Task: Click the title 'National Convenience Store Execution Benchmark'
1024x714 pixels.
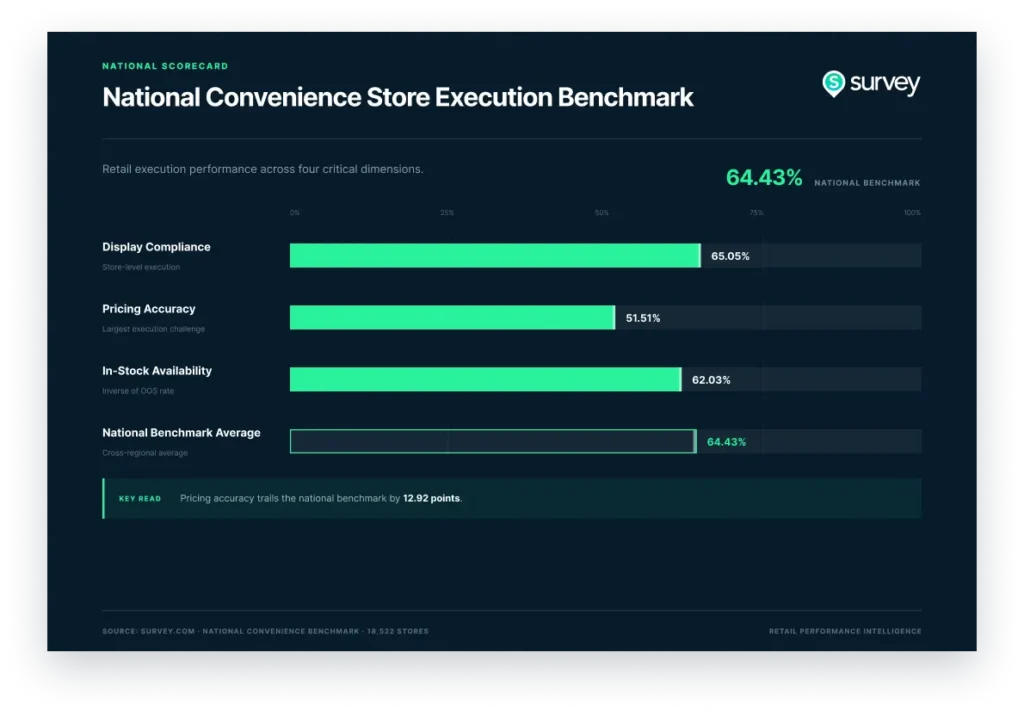Action: [398, 97]
